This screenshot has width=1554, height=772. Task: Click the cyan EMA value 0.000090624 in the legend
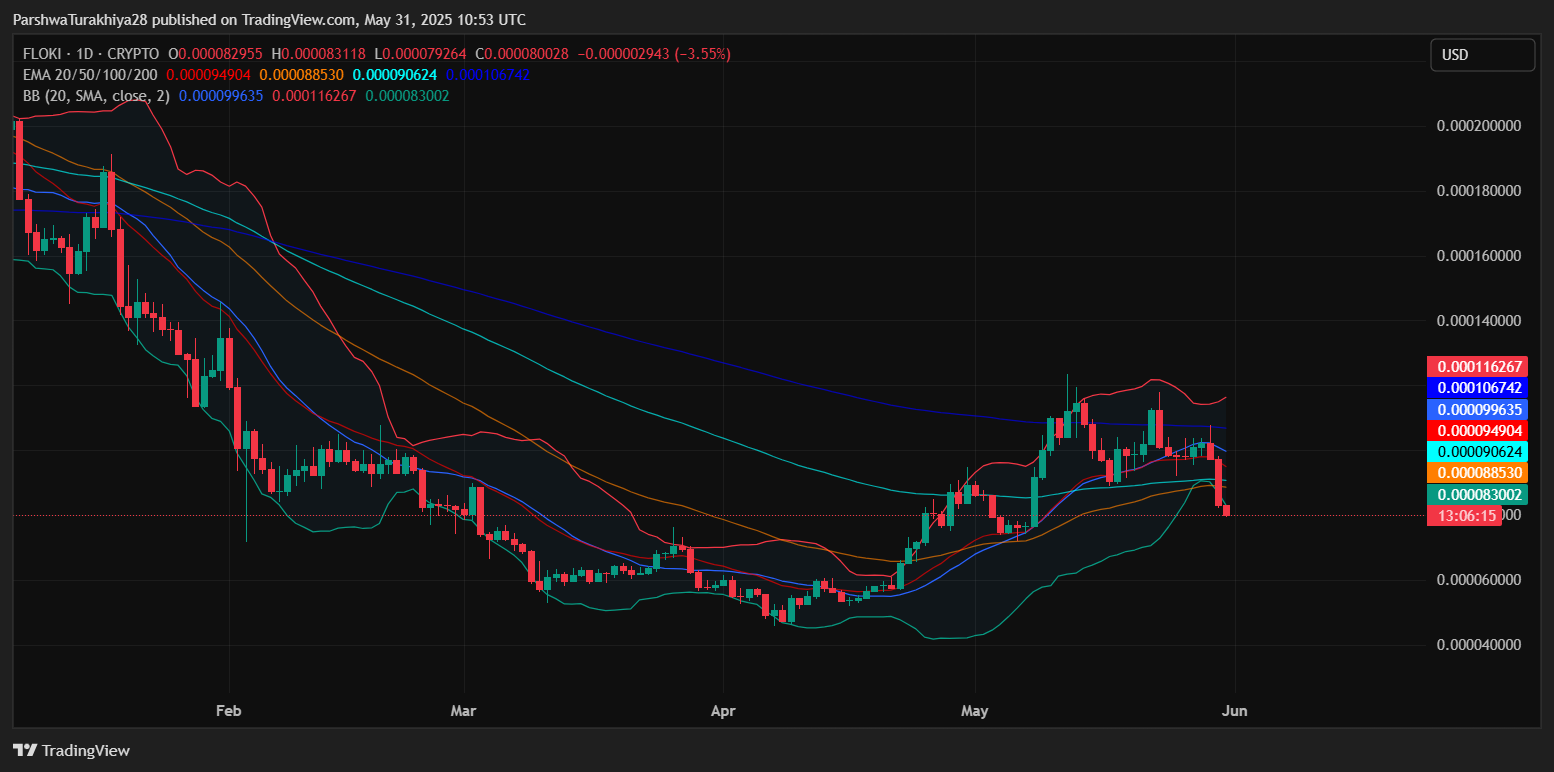point(395,75)
